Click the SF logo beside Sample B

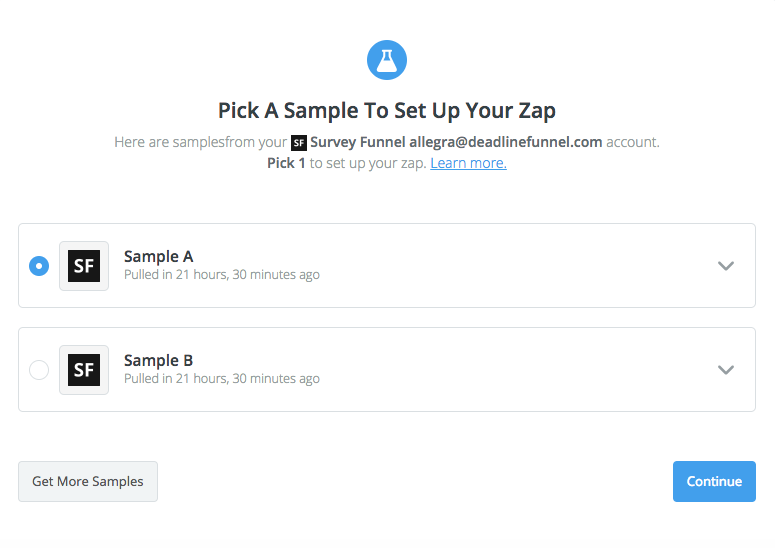(84, 370)
